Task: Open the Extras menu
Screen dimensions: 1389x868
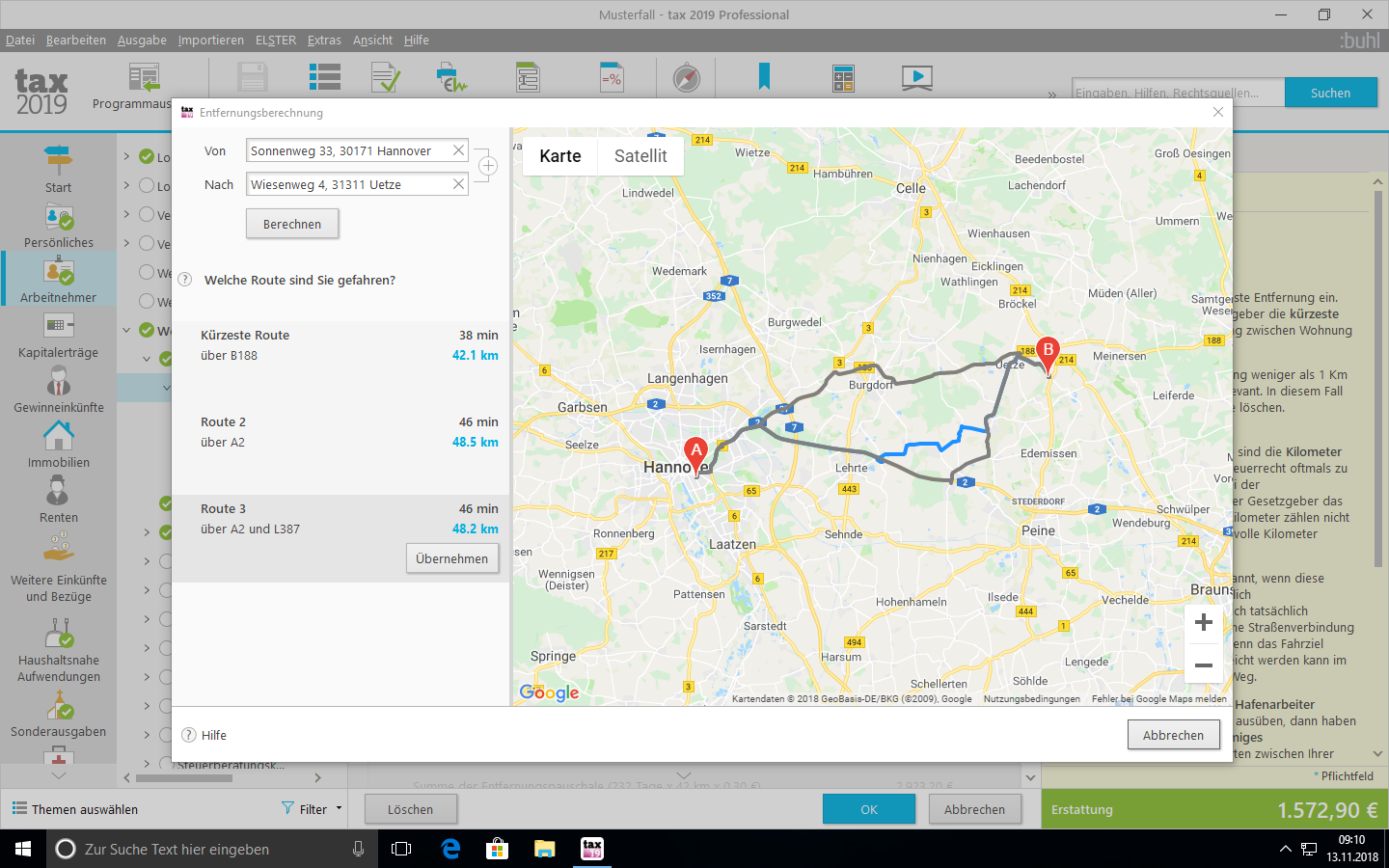Action: pyautogui.click(x=324, y=40)
